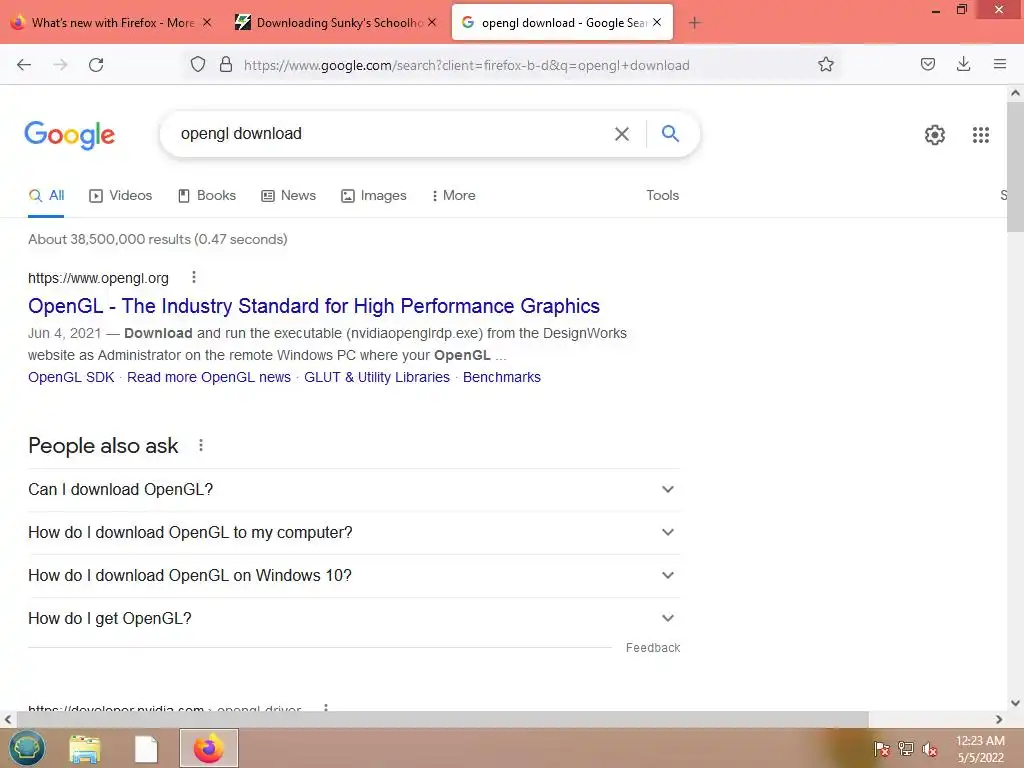Click in the Google search input
Viewport: 1024px width, 768px height.
[x=392, y=134]
